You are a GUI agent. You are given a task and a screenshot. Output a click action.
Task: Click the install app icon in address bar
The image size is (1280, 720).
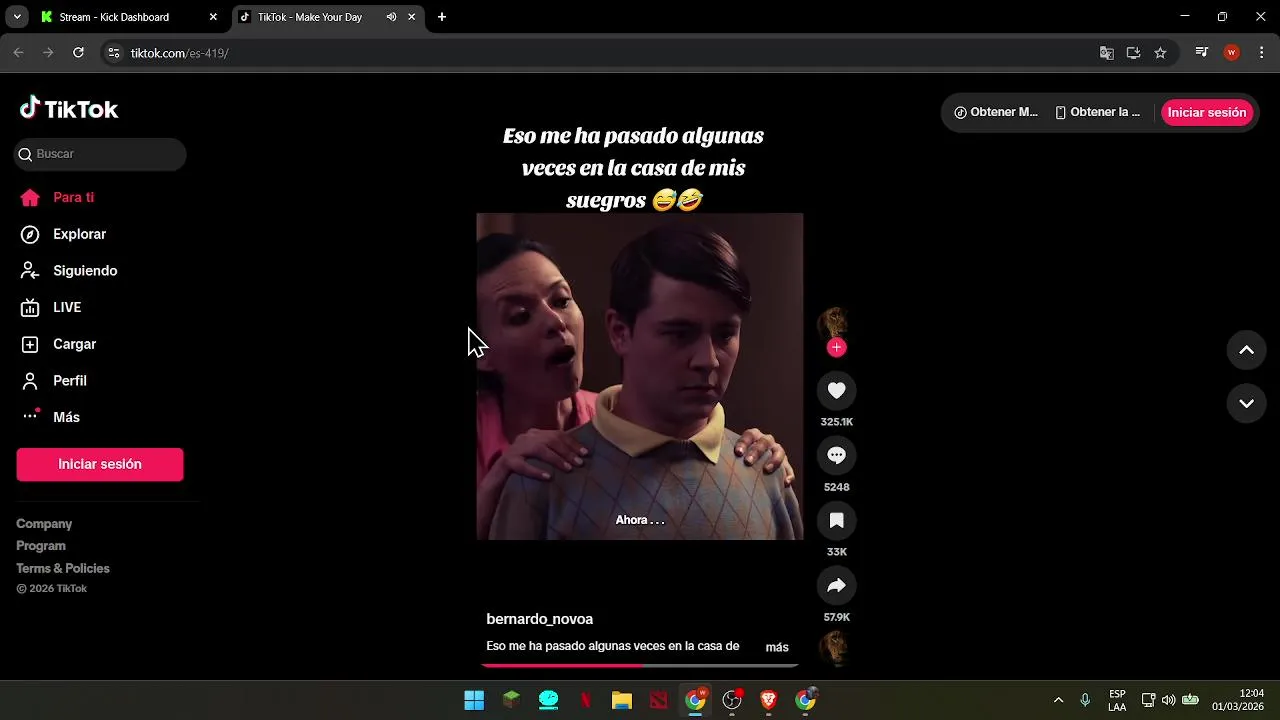1133,53
